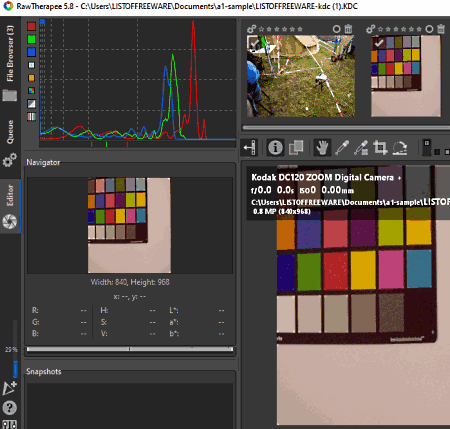Set fifth star rating on grass thumbnail
This screenshot has width=450, height=429.
click(292, 29)
